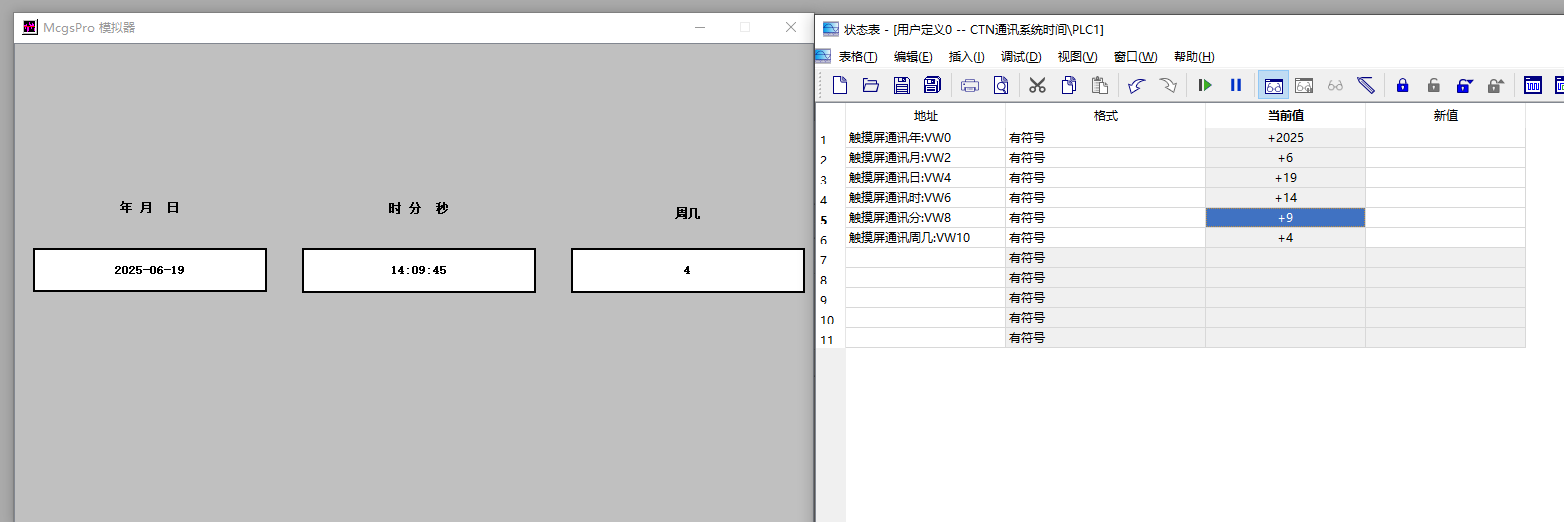
Task: Select the 触摸屏通讯周几:VW10 address cell
Action: pyautogui.click(x=925, y=238)
